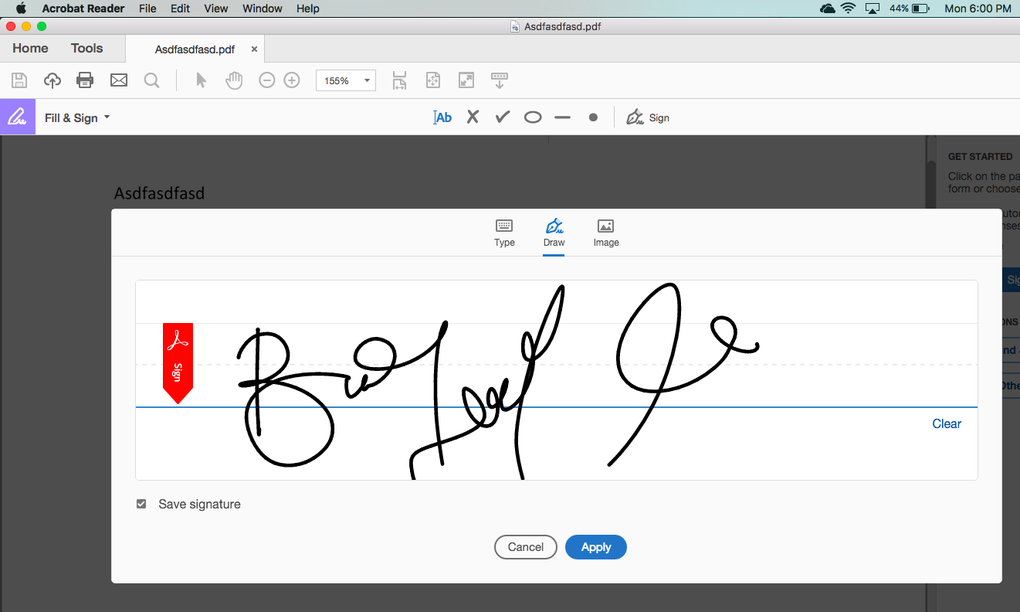Open the File menu
Screen dimensions: 1020x612
[x=148, y=8]
